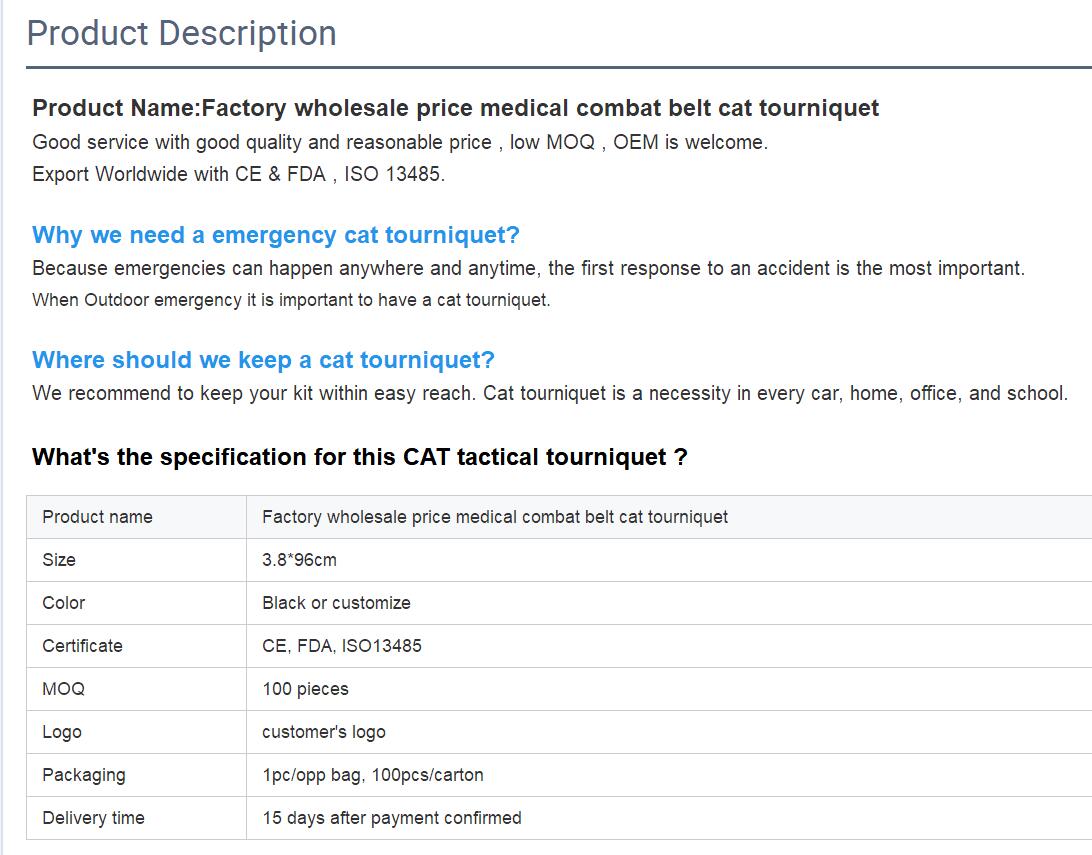1092x855 pixels.
Task: Select the 'MOQ' row label
Action: pos(63,689)
